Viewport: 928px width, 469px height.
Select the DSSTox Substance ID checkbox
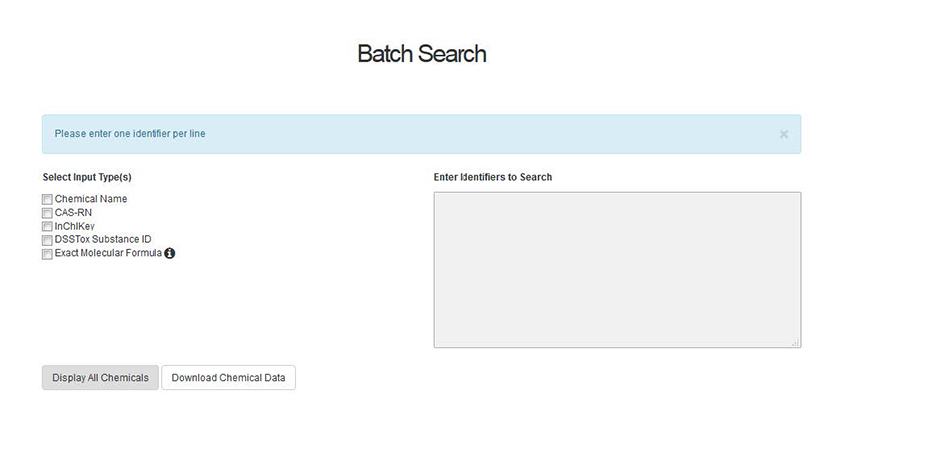[x=47, y=240]
